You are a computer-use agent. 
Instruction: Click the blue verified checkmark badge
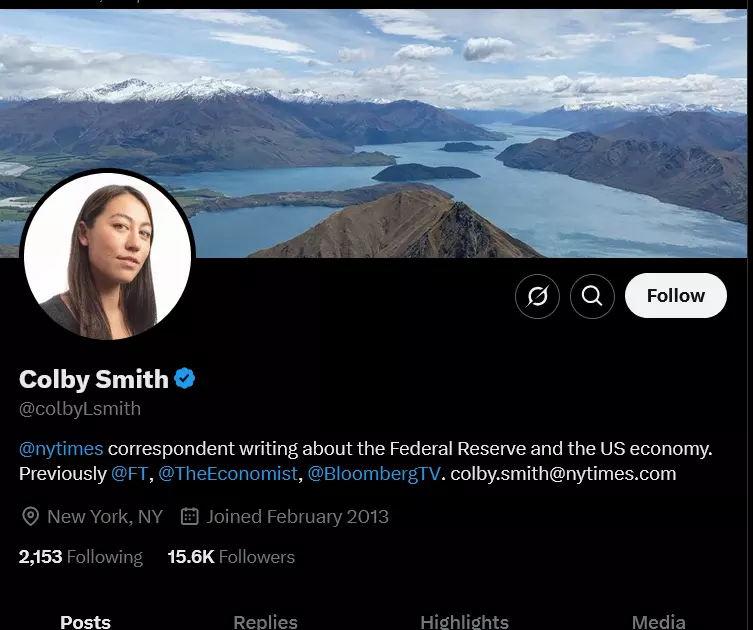click(x=184, y=378)
